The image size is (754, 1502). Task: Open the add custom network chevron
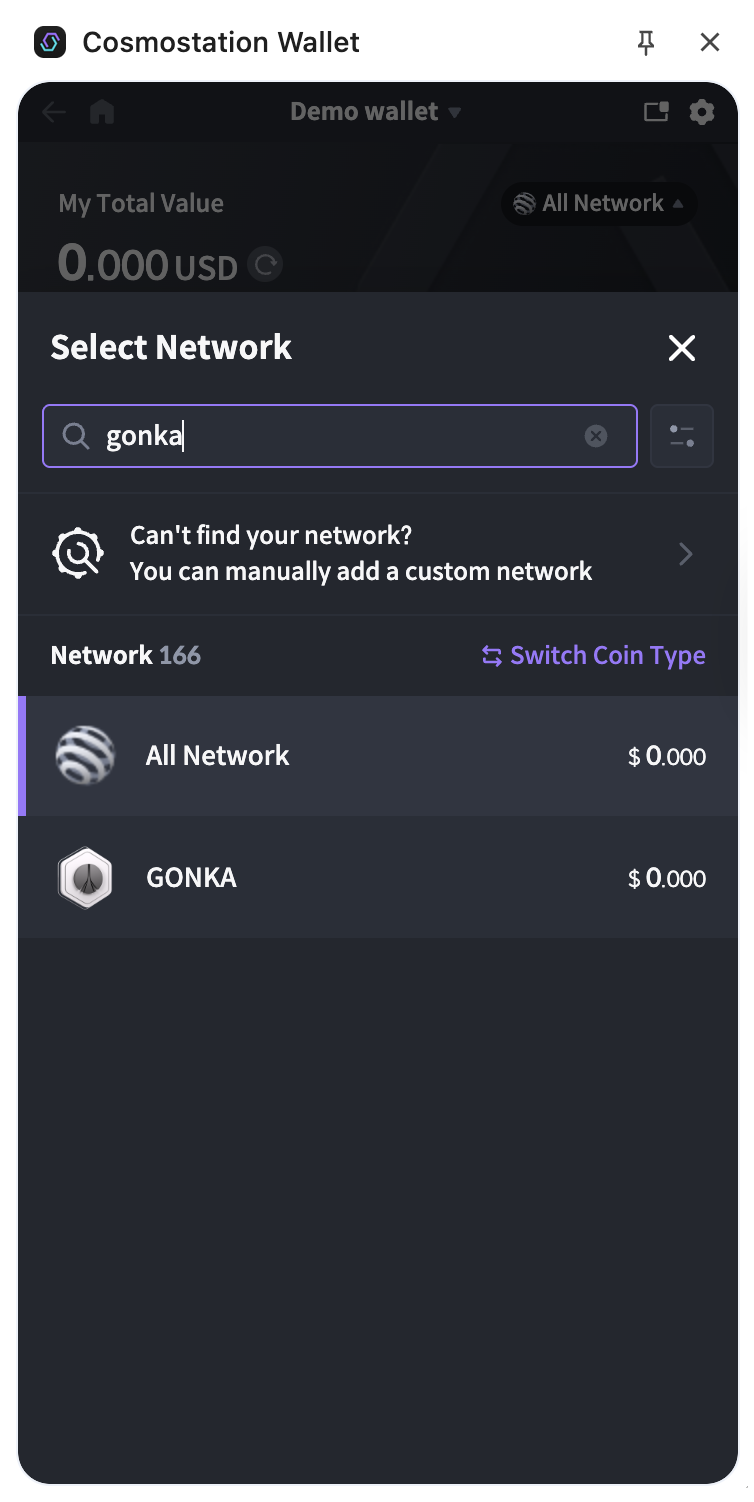click(x=686, y=554)
